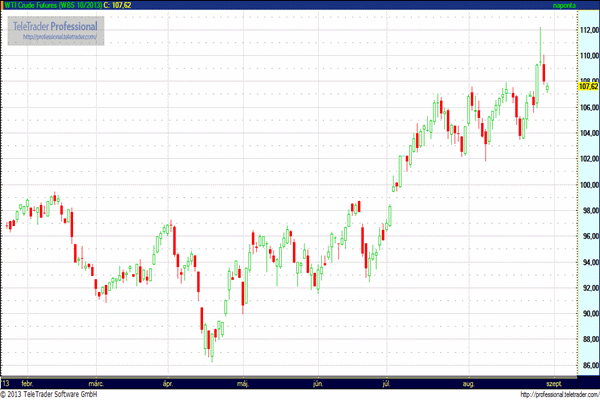Screen dimensions: 600x400
Task: Select the febr. marker on the time axis
Action: coord(28,383)
